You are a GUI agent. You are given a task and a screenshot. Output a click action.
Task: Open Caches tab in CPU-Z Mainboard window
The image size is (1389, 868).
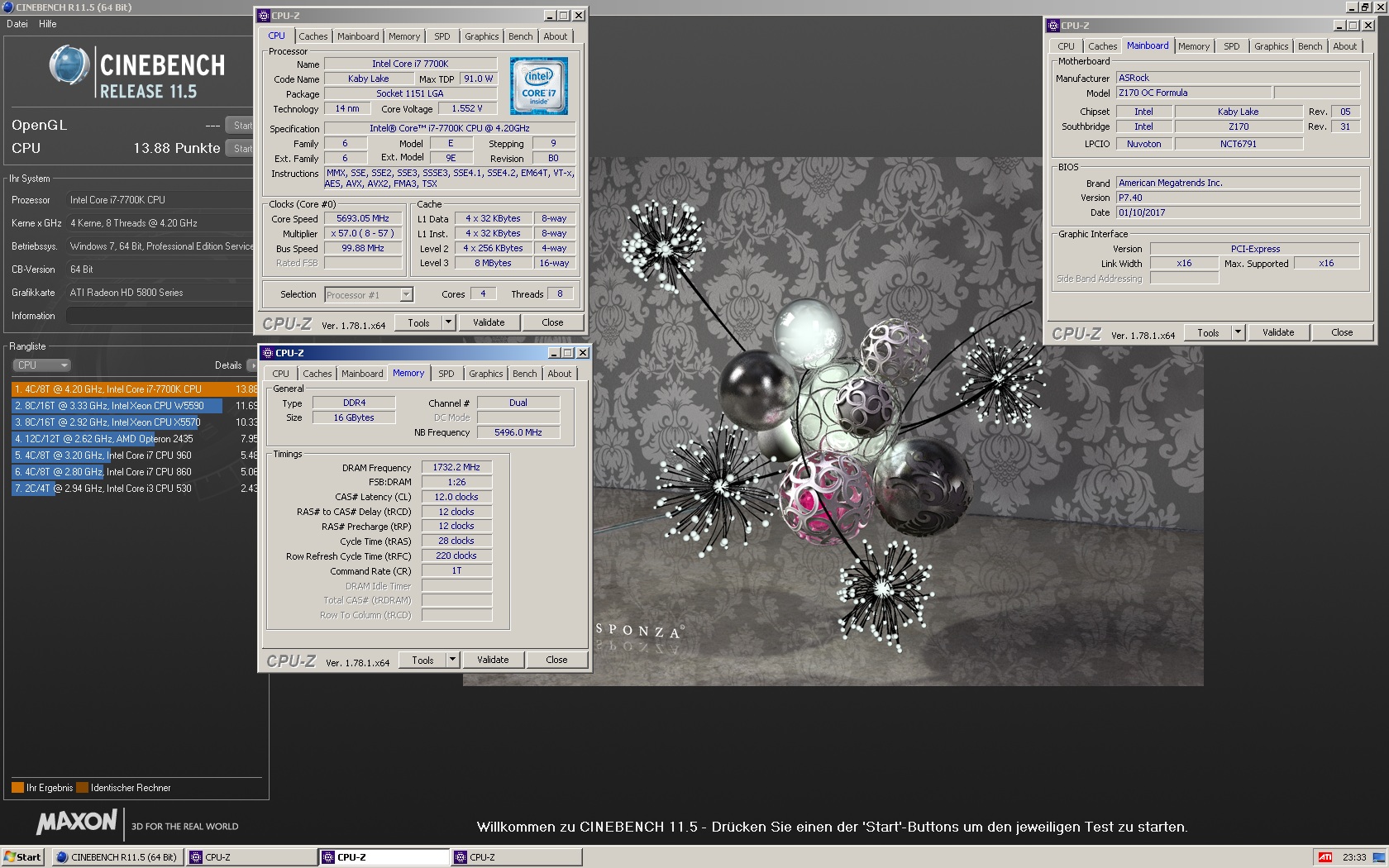tap(1103, 46)
